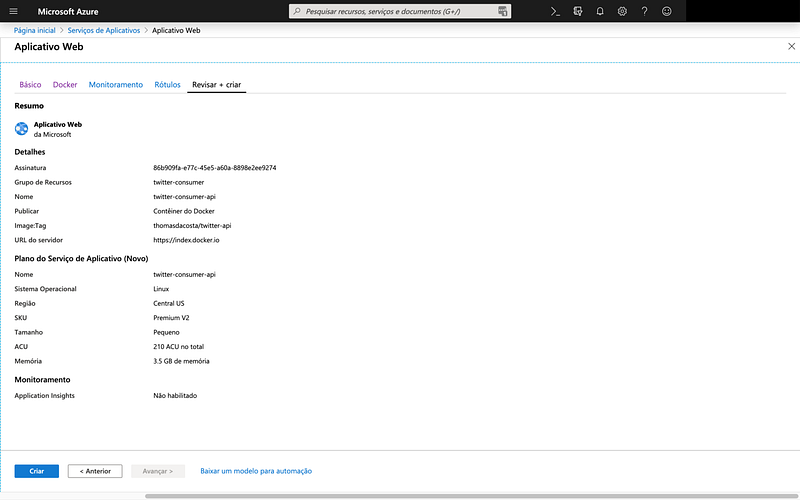The width and height of the screenshot is (800, 500).
Task: Open directory and subscription filter icon
Action: [578, 11]
